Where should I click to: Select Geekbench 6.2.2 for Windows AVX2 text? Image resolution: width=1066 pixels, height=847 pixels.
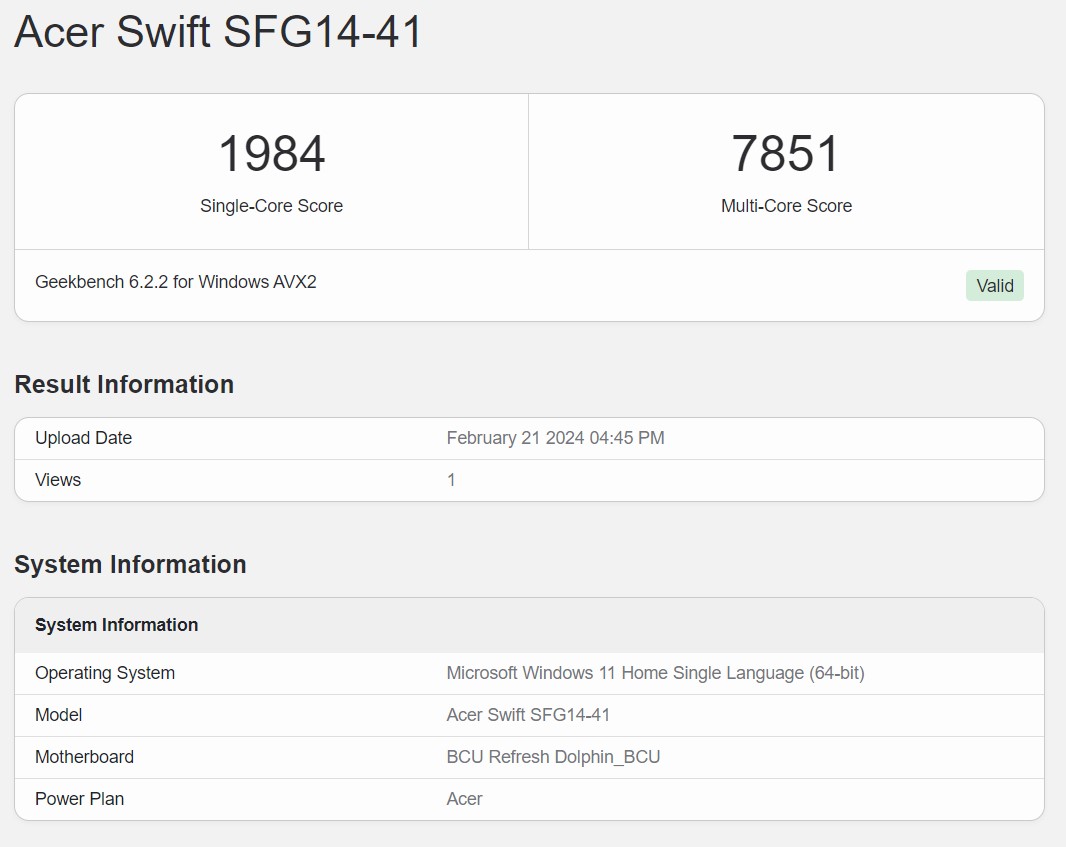[x=175, y=282]
